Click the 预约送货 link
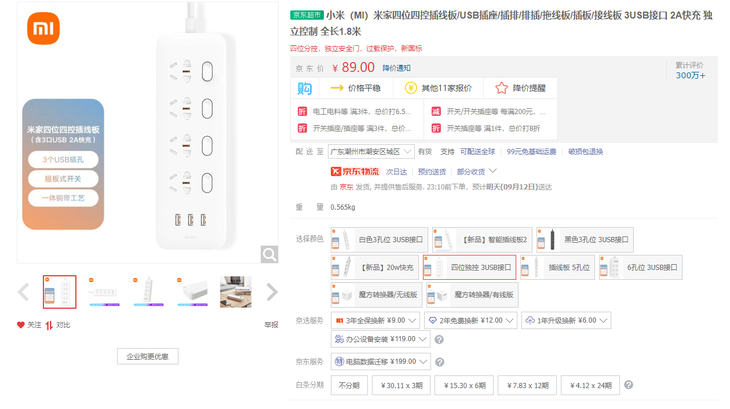The width and height of the screenshot is (730, 409). [x=432, y=172]
